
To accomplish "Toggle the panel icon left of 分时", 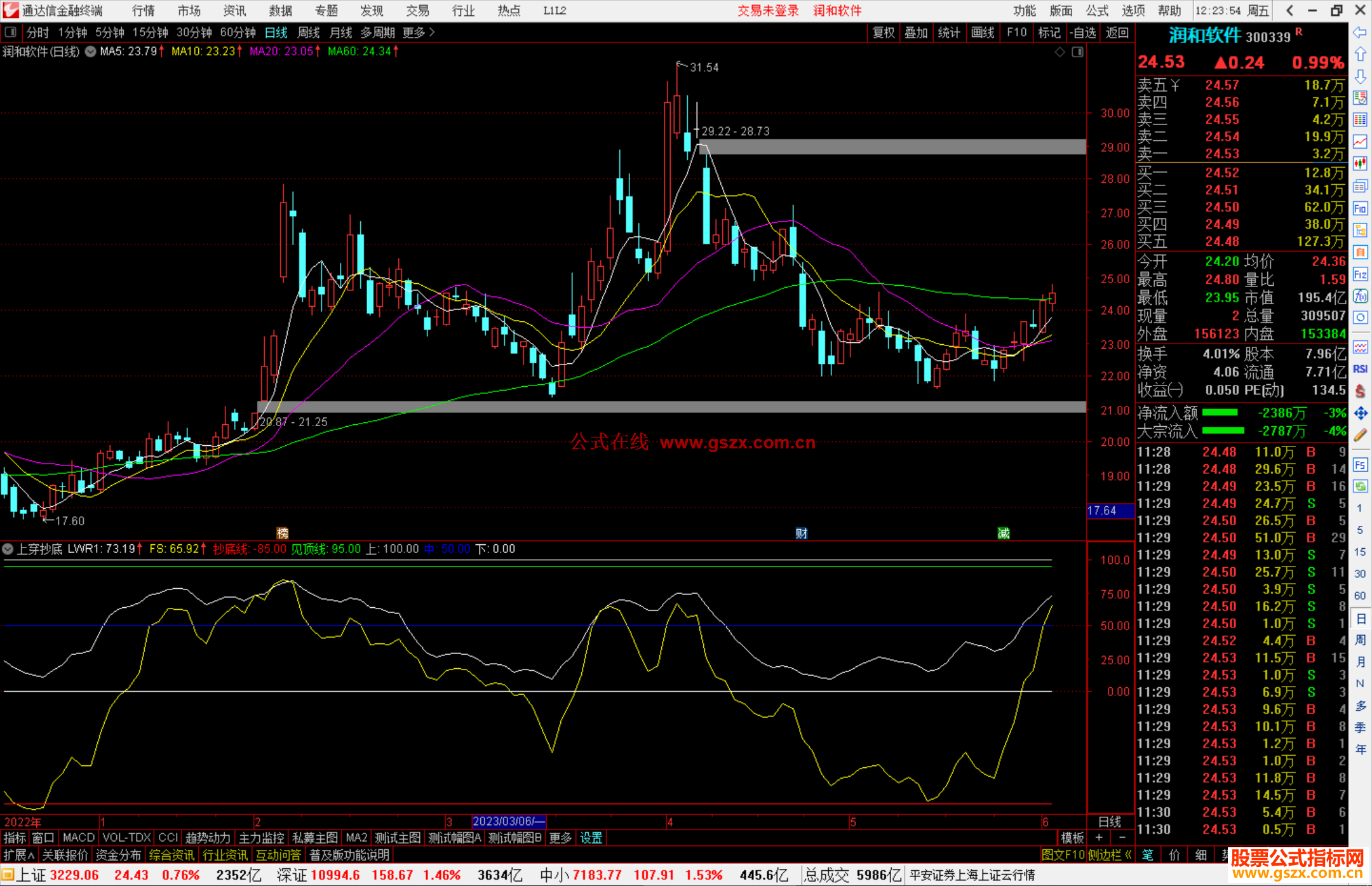I will 11,32.
